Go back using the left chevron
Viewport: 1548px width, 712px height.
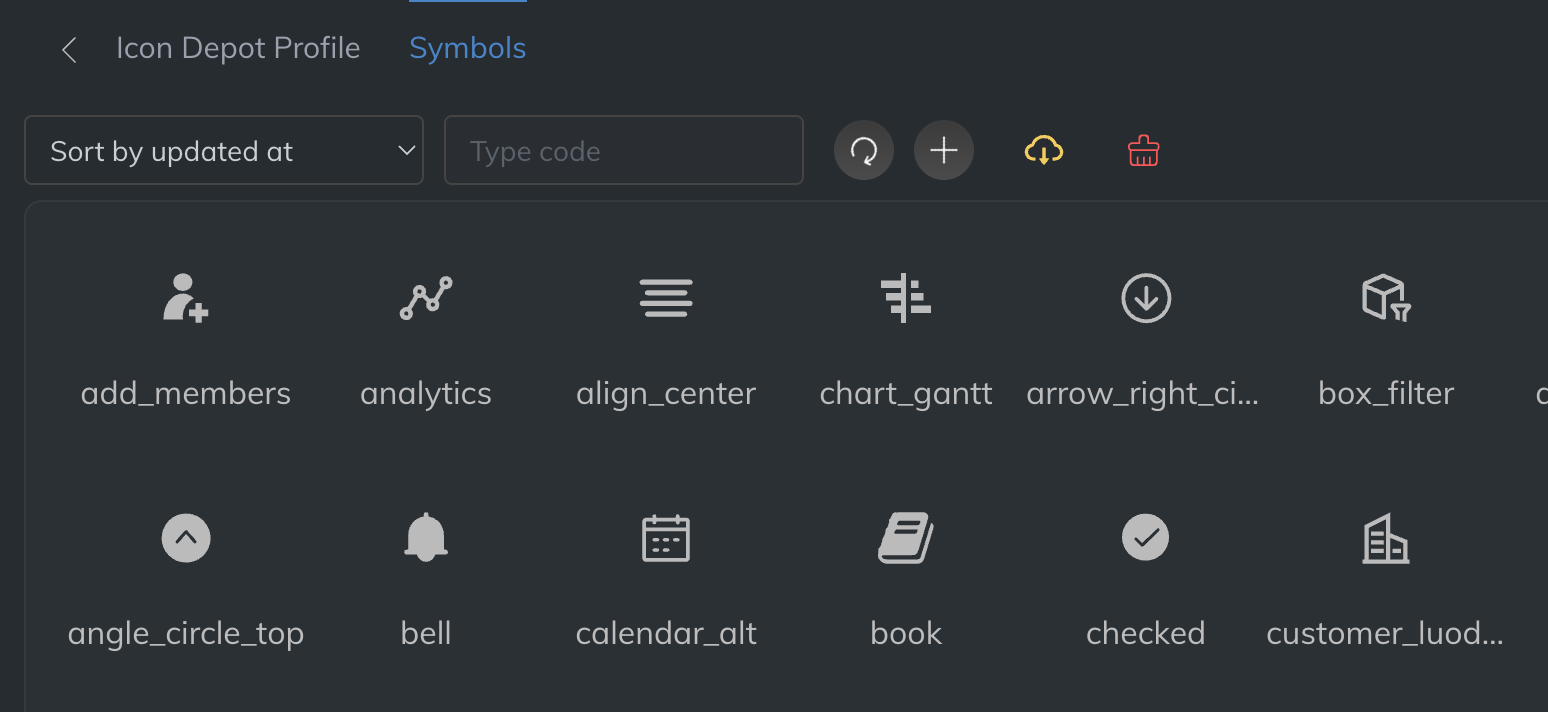tap(69, 49)
